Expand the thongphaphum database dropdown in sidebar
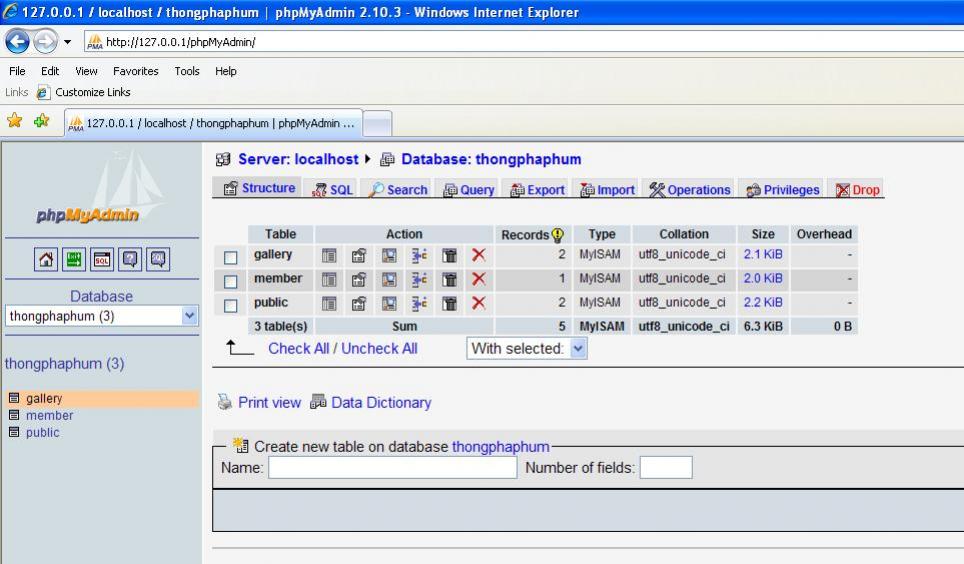Image resolution: width=964 pixels, height=564 pixels. [x=190, y=316]
